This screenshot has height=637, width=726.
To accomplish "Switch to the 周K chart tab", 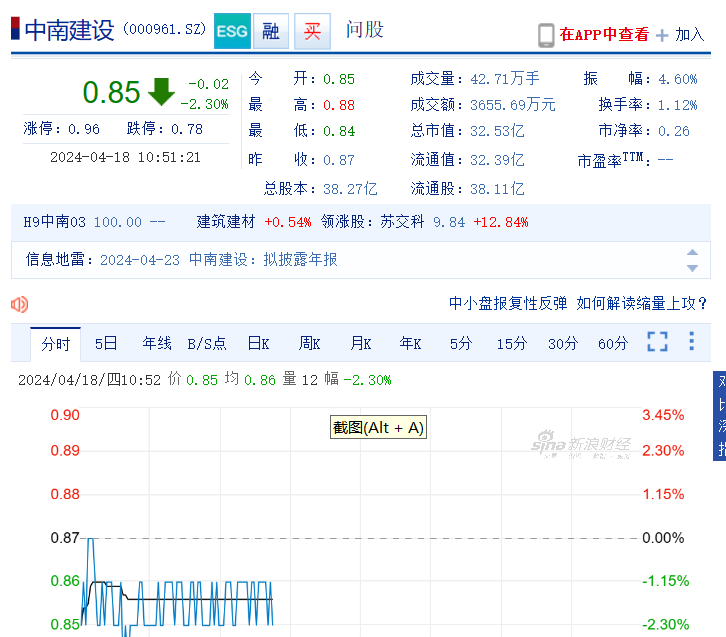I will [309, 343].
